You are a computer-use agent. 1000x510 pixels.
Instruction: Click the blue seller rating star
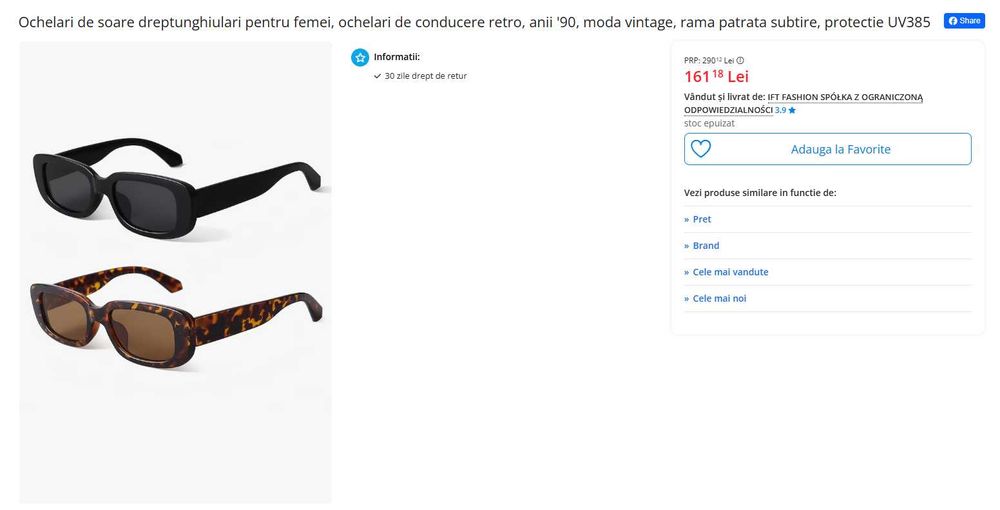coord(792,110)
